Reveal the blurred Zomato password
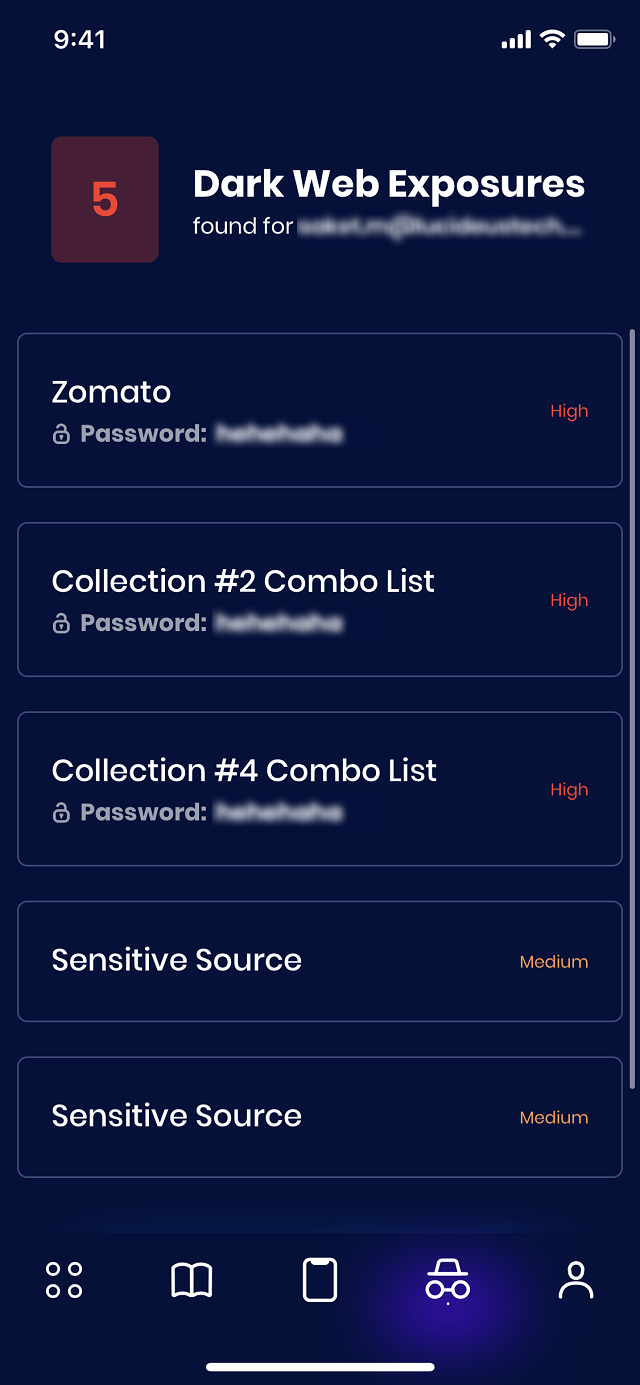This screenshot has width=640, height=1385. [x=279, y=434]
